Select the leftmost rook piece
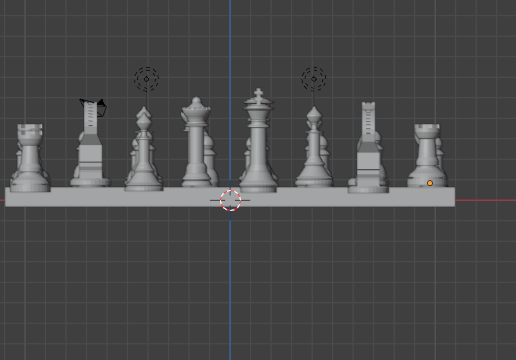 30,158
